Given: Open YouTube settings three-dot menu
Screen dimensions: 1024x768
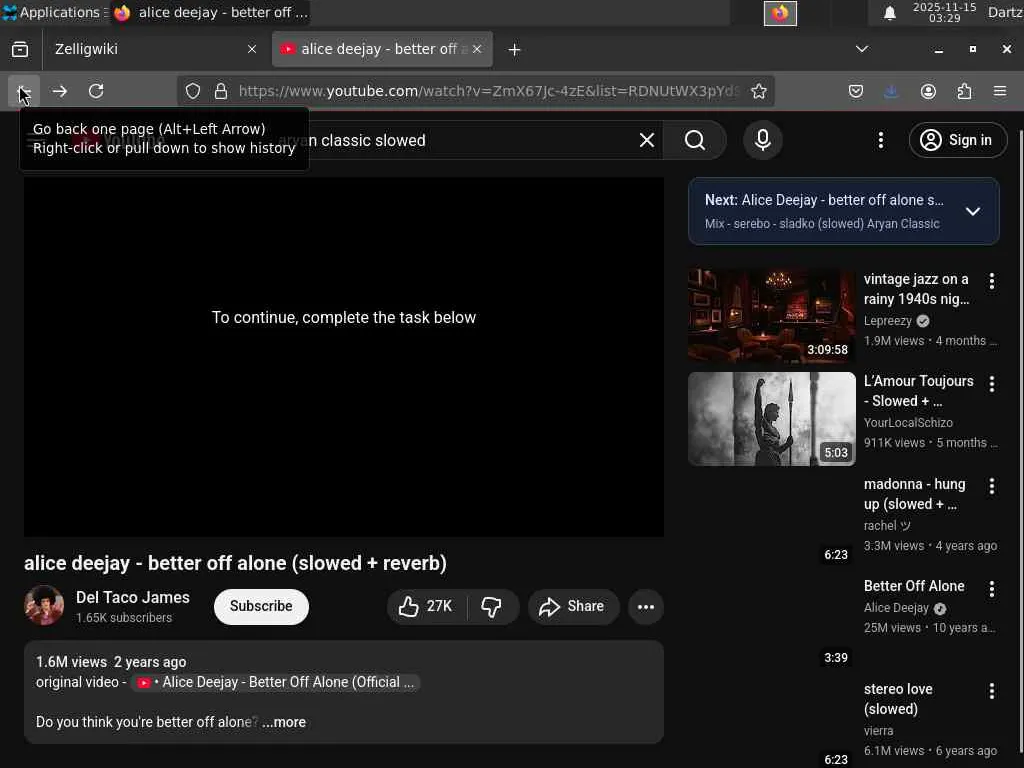Looking at the screenshot, I should point(880,140).
